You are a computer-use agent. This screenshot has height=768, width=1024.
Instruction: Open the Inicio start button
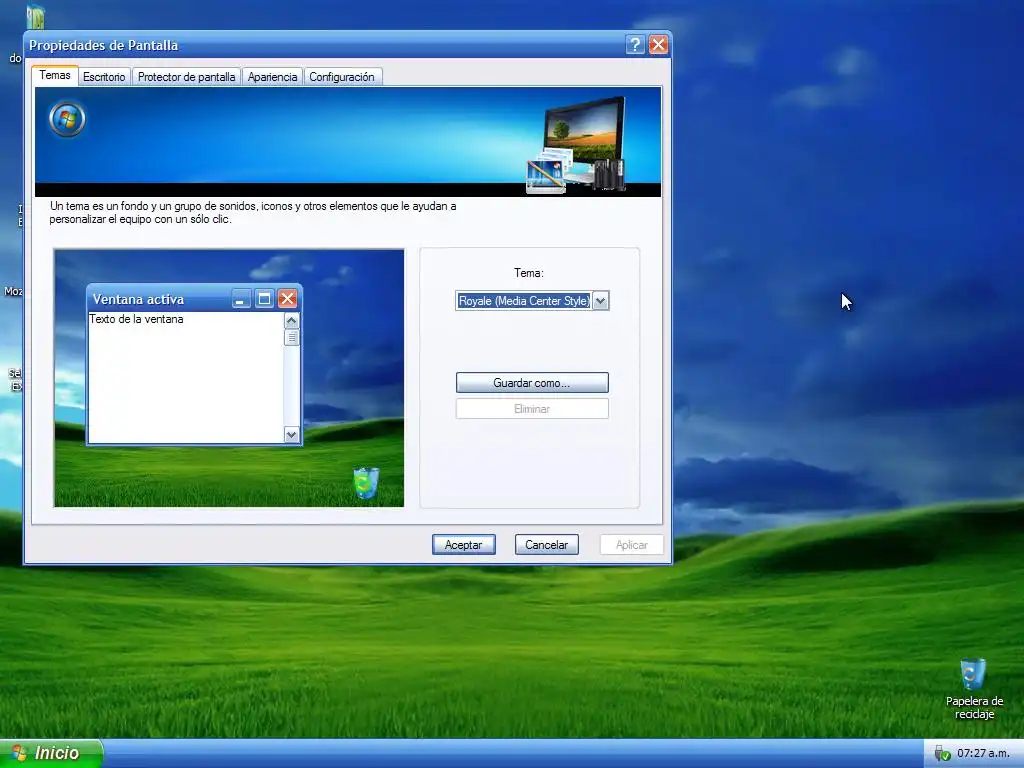51,753
